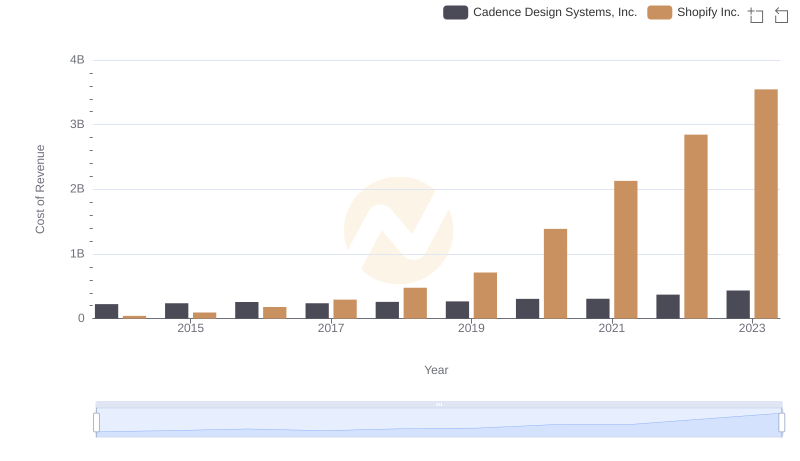Select the 2020 Cadence bar
The width and height of the screenshot is (800, 461).
(x=528, y=309)
